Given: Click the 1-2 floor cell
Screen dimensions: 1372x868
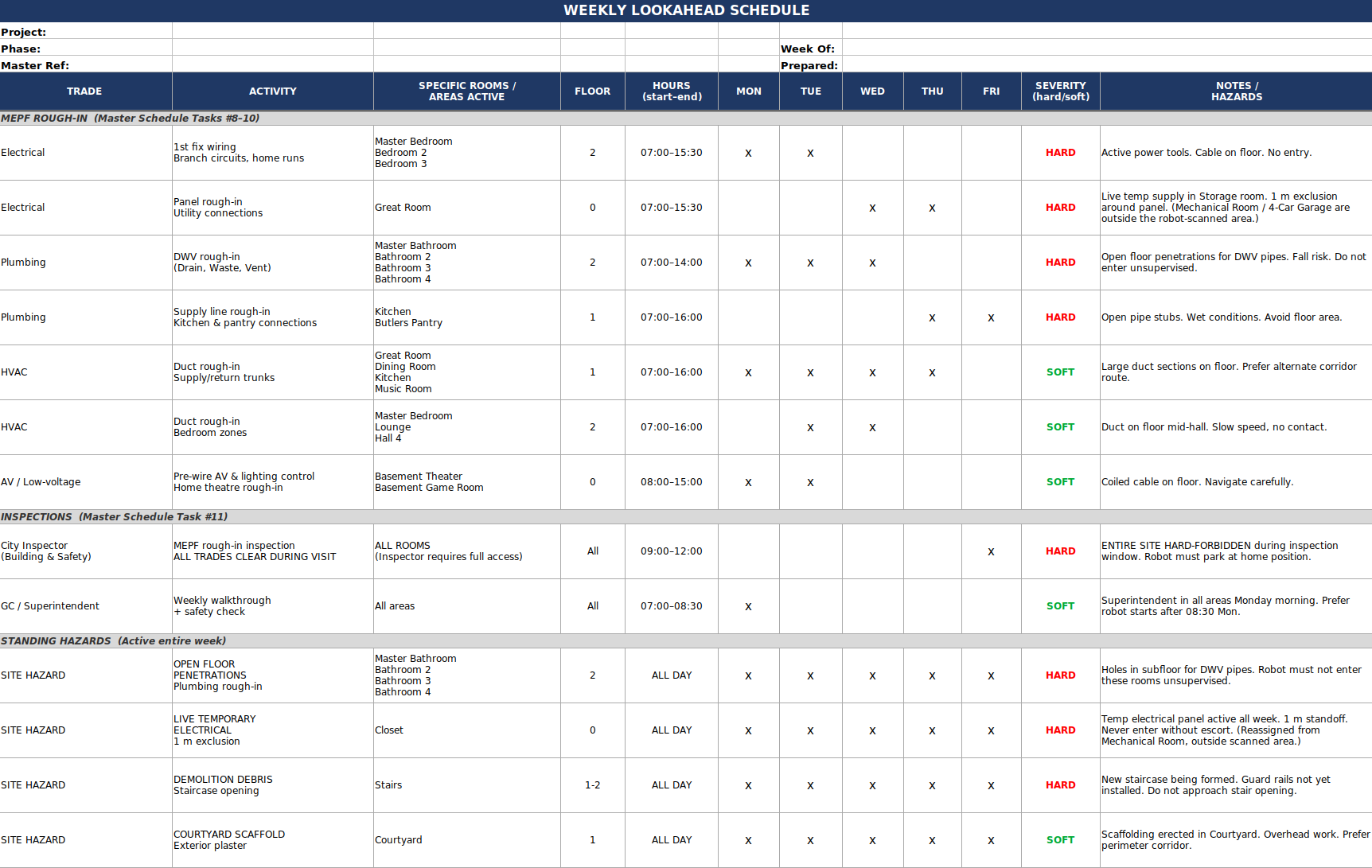Looking at the screenshot, I should (x=593, y=785).
